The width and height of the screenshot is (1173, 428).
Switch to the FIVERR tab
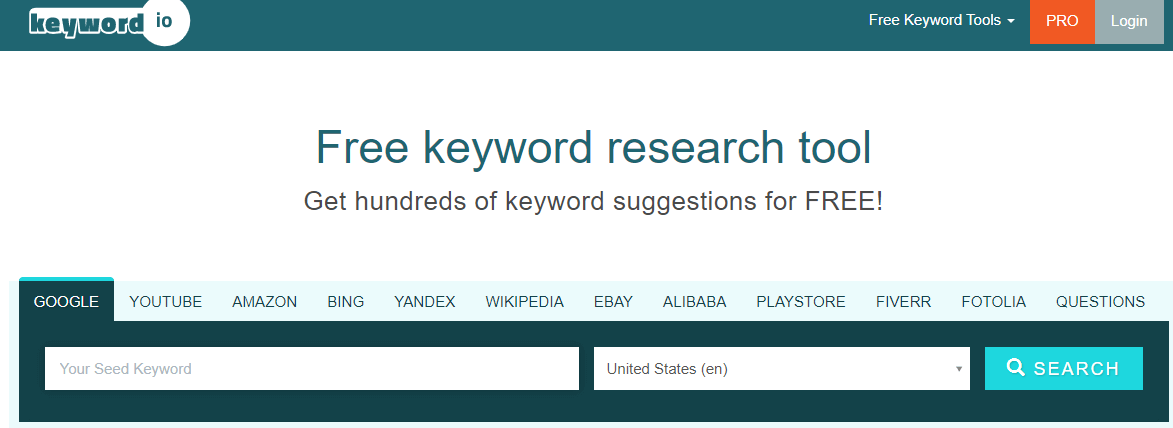point(903,302)
